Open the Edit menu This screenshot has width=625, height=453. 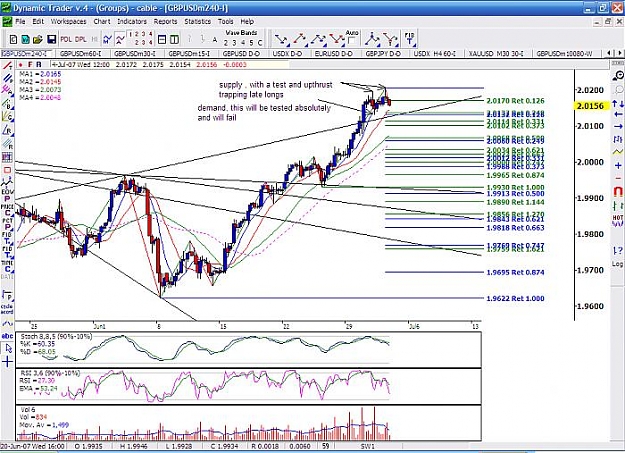(x=38, y=22)
